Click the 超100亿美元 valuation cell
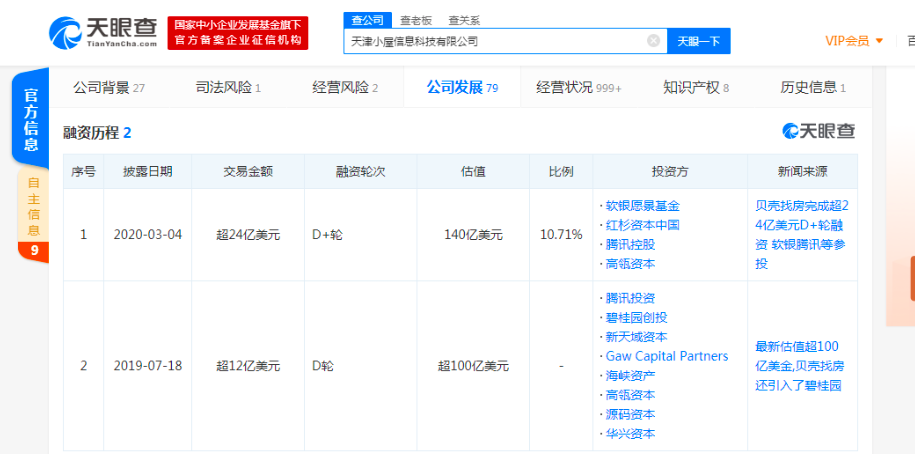The image size is (915, 454). pos(473,366)
